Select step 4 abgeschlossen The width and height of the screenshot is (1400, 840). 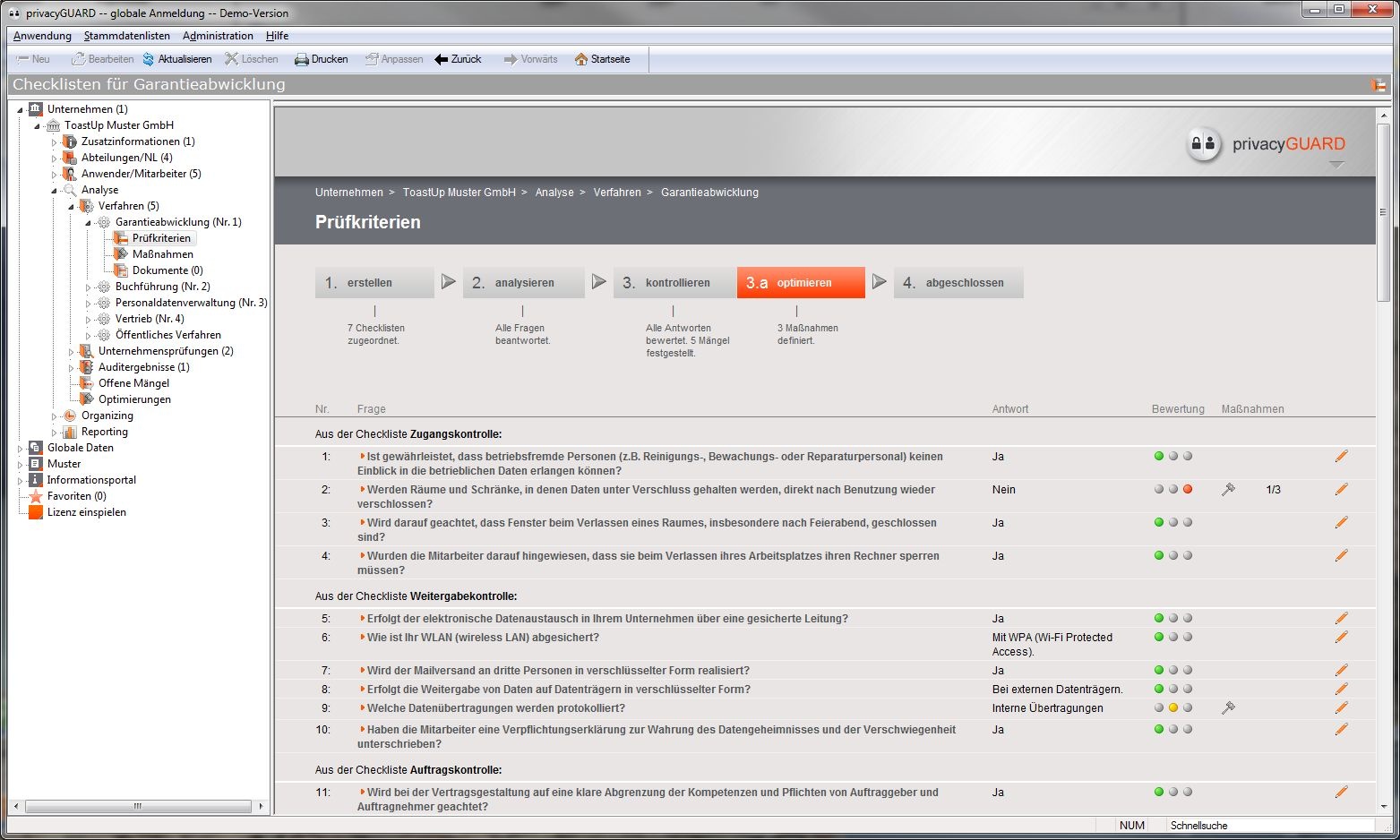coord(958,283)
